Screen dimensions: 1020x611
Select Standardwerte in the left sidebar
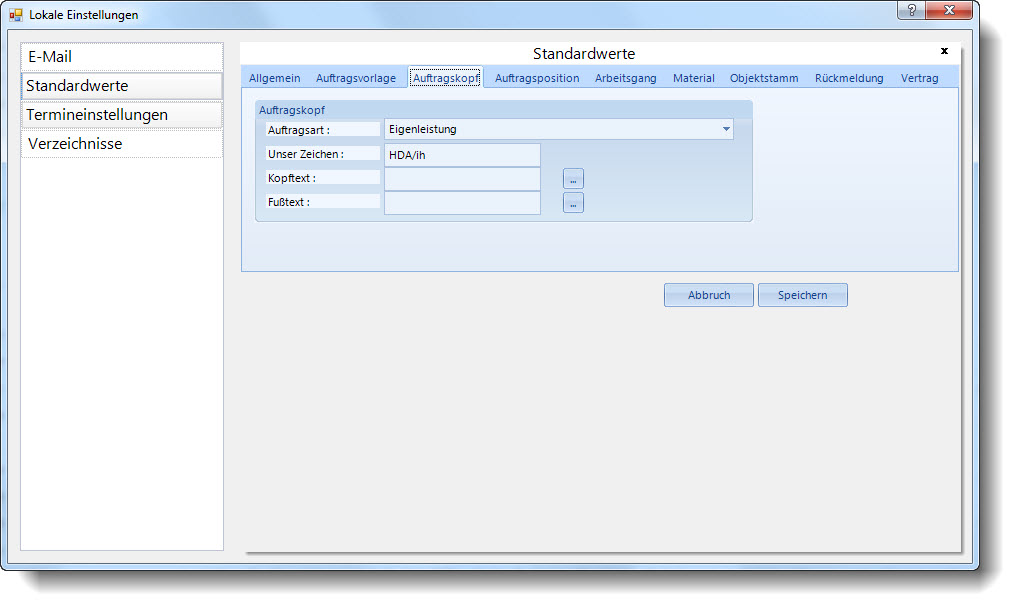122,86
